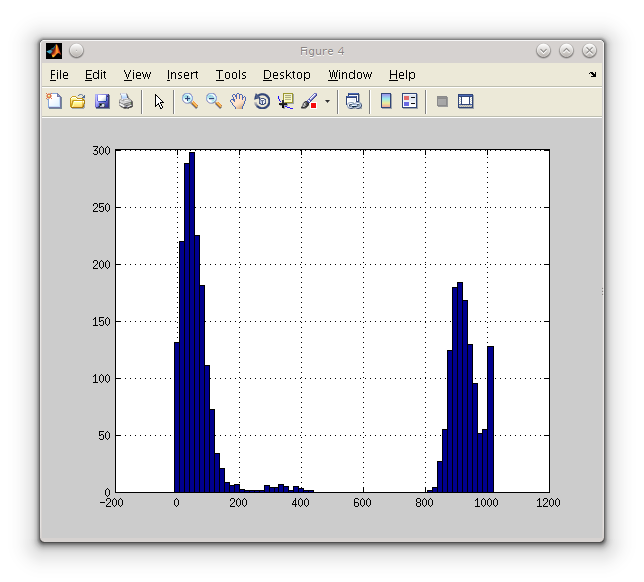
Task: Toggle the Pan hand tool
Action: (238, 101)
